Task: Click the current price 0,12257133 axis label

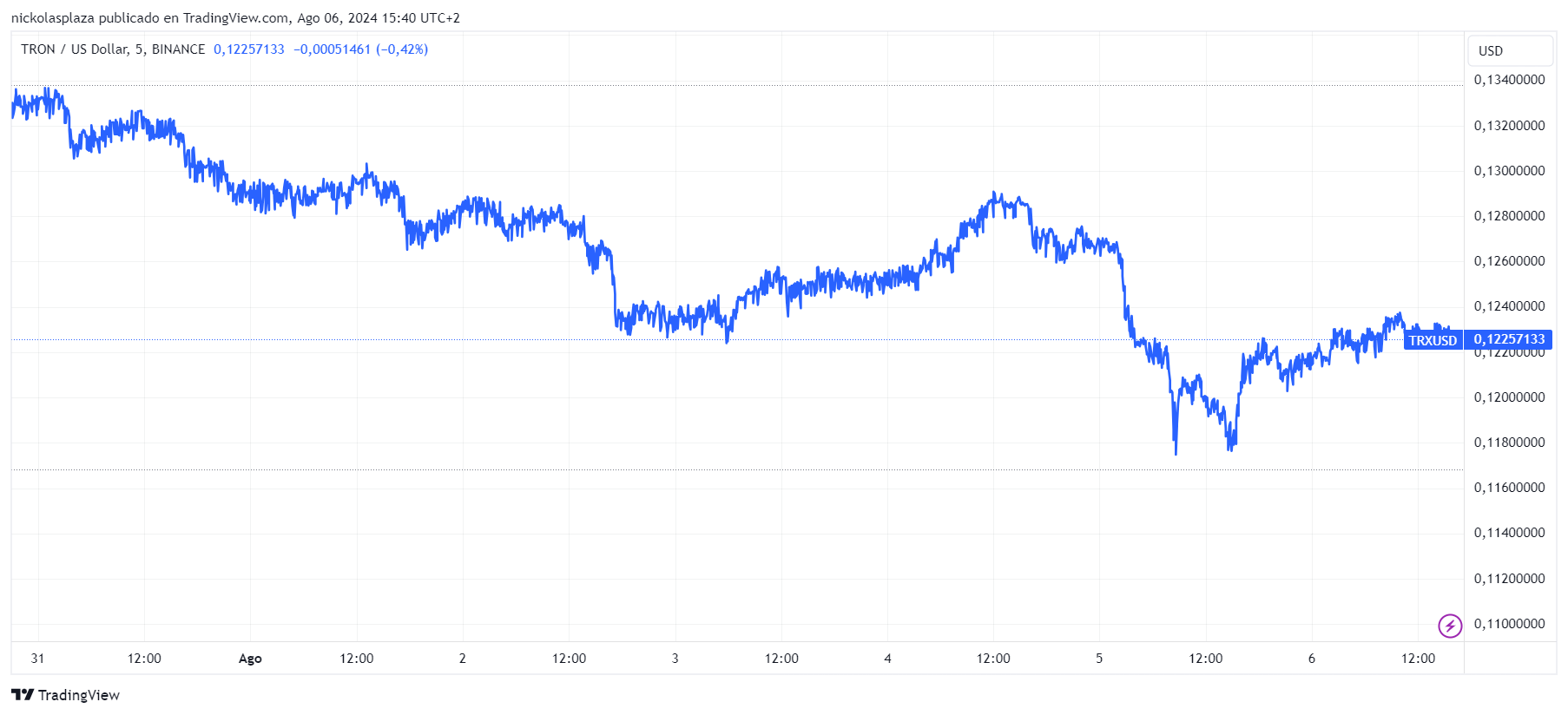Action: (x=1509, y=339)
